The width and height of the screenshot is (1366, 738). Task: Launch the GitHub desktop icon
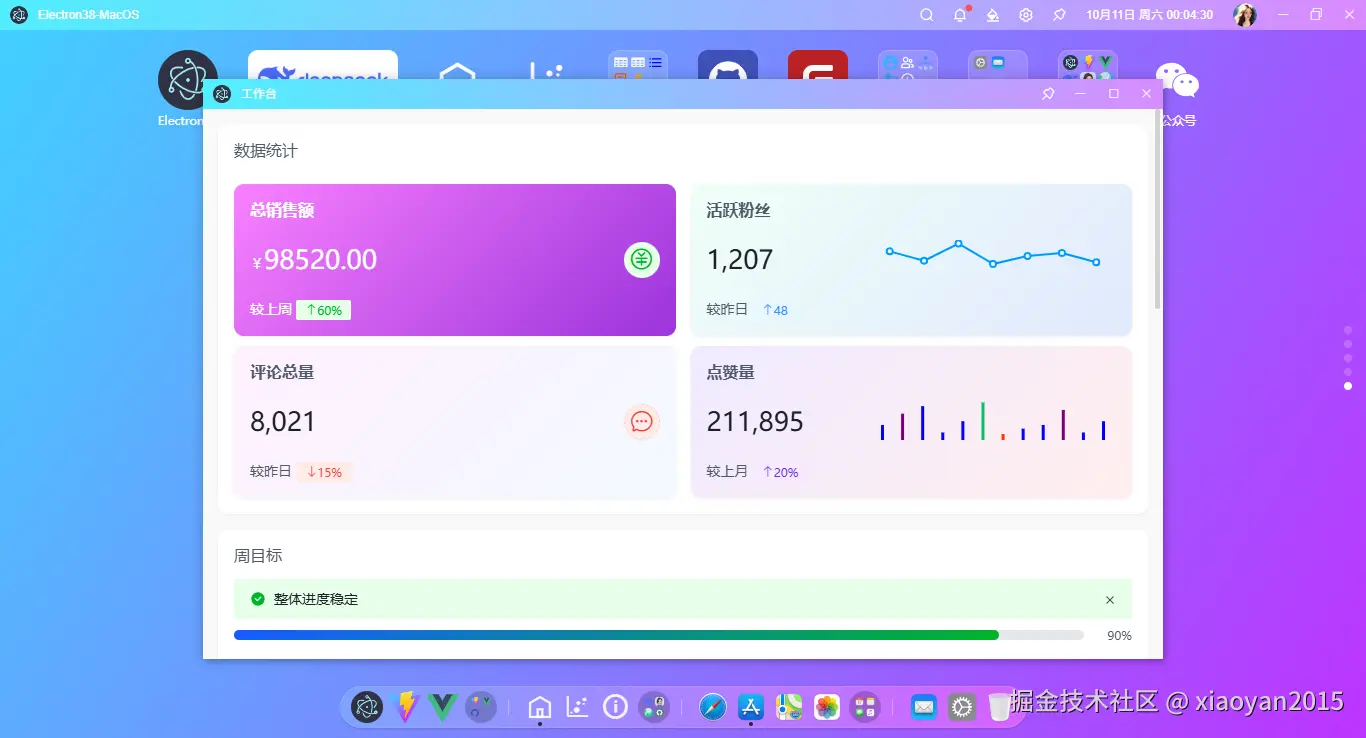[x=727, y=75]
